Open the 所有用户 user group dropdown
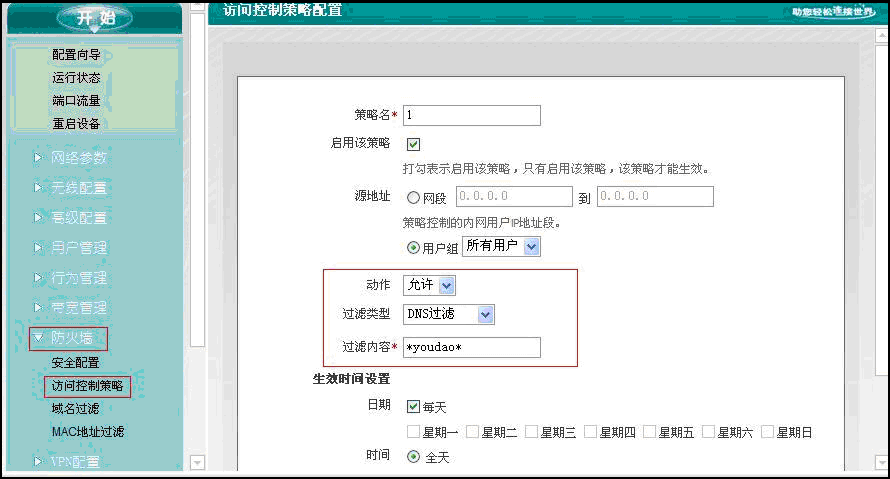Screen dimensions: 890x479 [x=501, y=246]
